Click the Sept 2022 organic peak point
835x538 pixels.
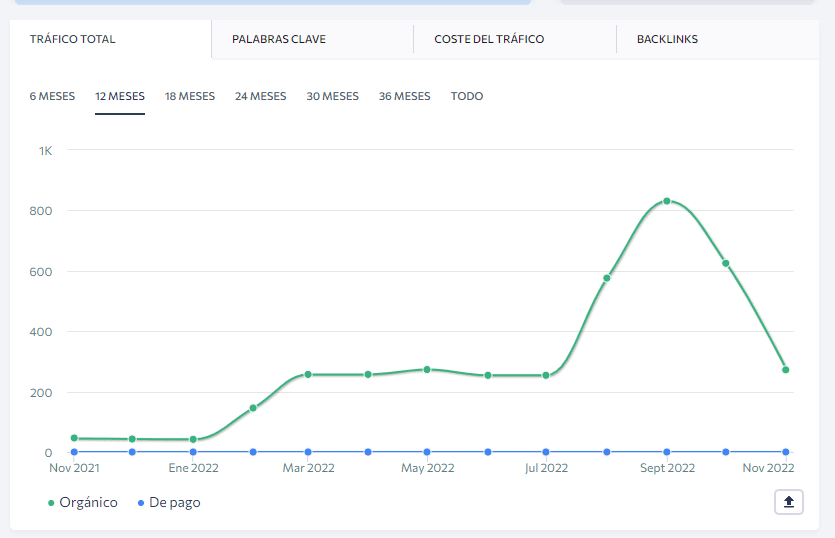(x=666, y=201)
